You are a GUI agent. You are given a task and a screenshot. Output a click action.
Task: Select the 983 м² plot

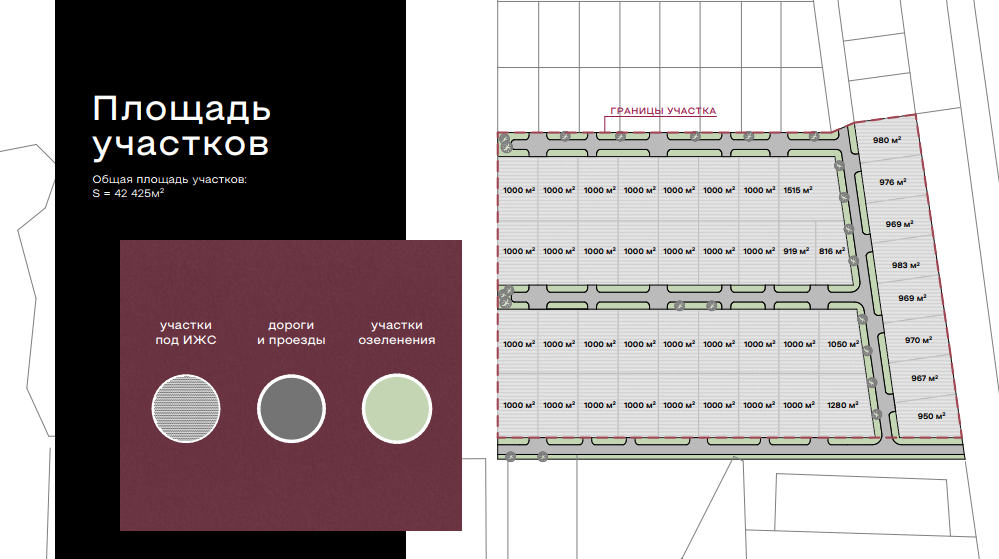(x=905, y=265)
